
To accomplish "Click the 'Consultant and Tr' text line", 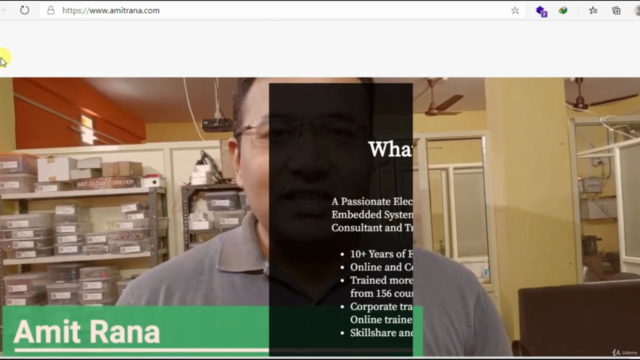I will [372, 228].
